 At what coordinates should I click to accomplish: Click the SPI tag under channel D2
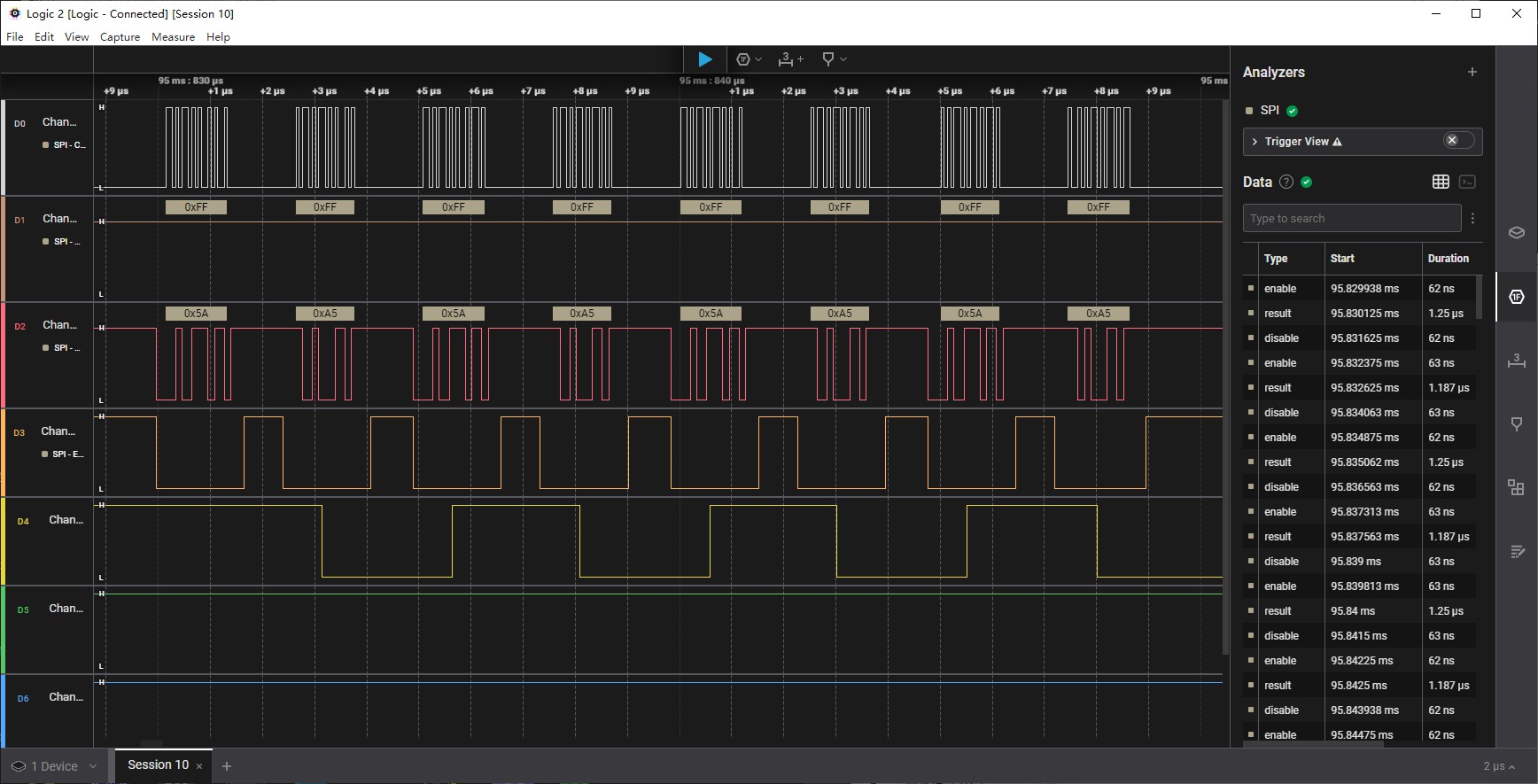coord(61,348)
